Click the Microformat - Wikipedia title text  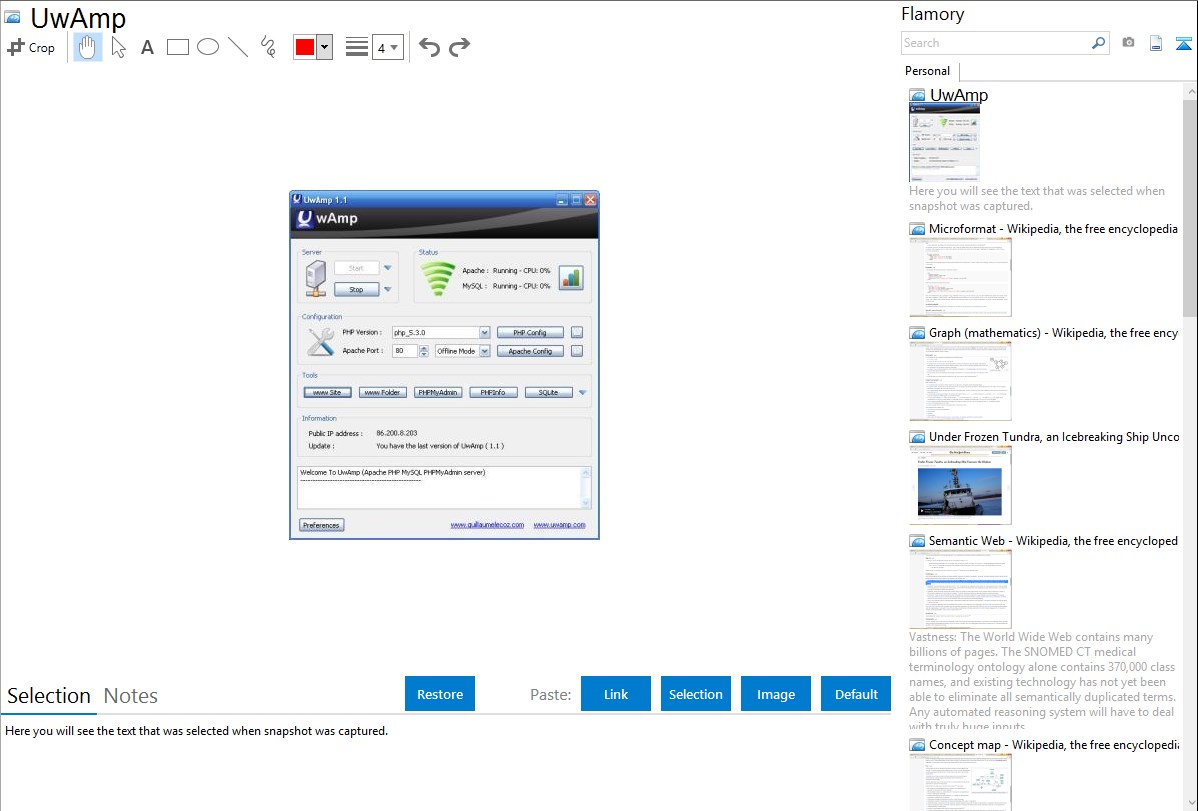(x=1053, y=229)
